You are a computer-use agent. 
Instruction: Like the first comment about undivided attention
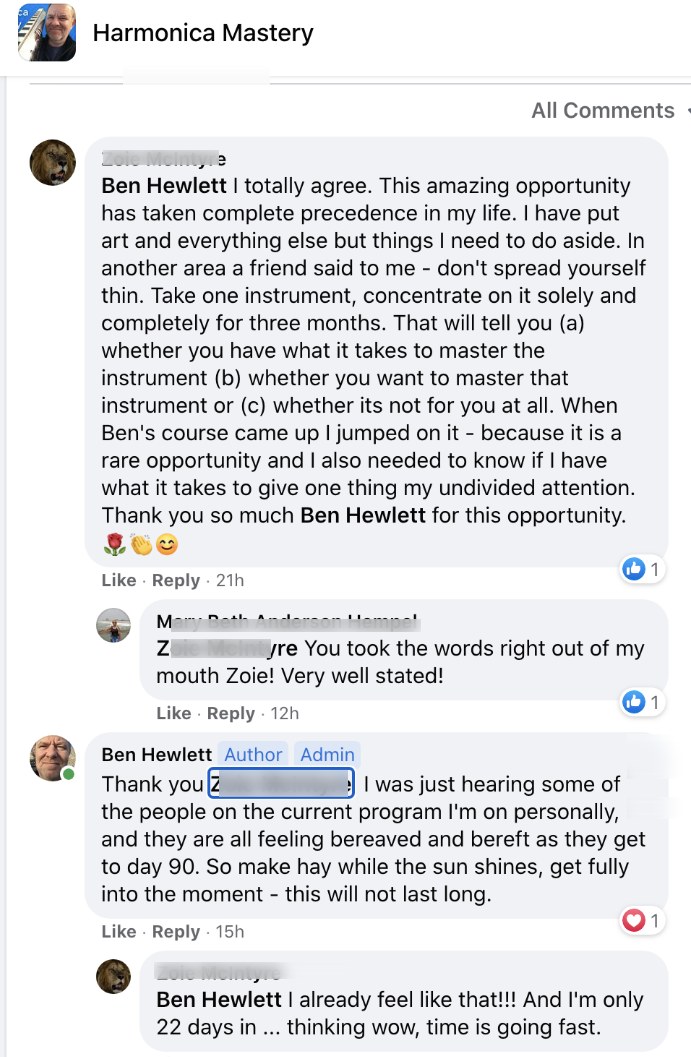[118, 580]
